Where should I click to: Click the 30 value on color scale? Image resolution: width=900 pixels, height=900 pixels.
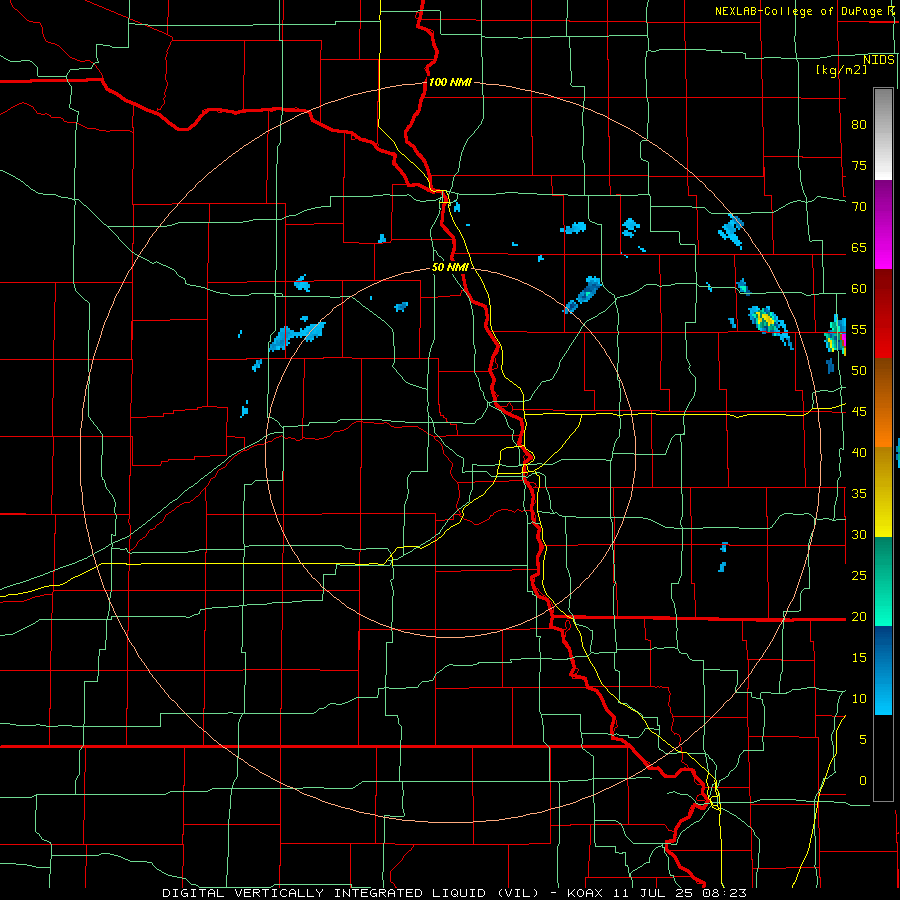859,534
